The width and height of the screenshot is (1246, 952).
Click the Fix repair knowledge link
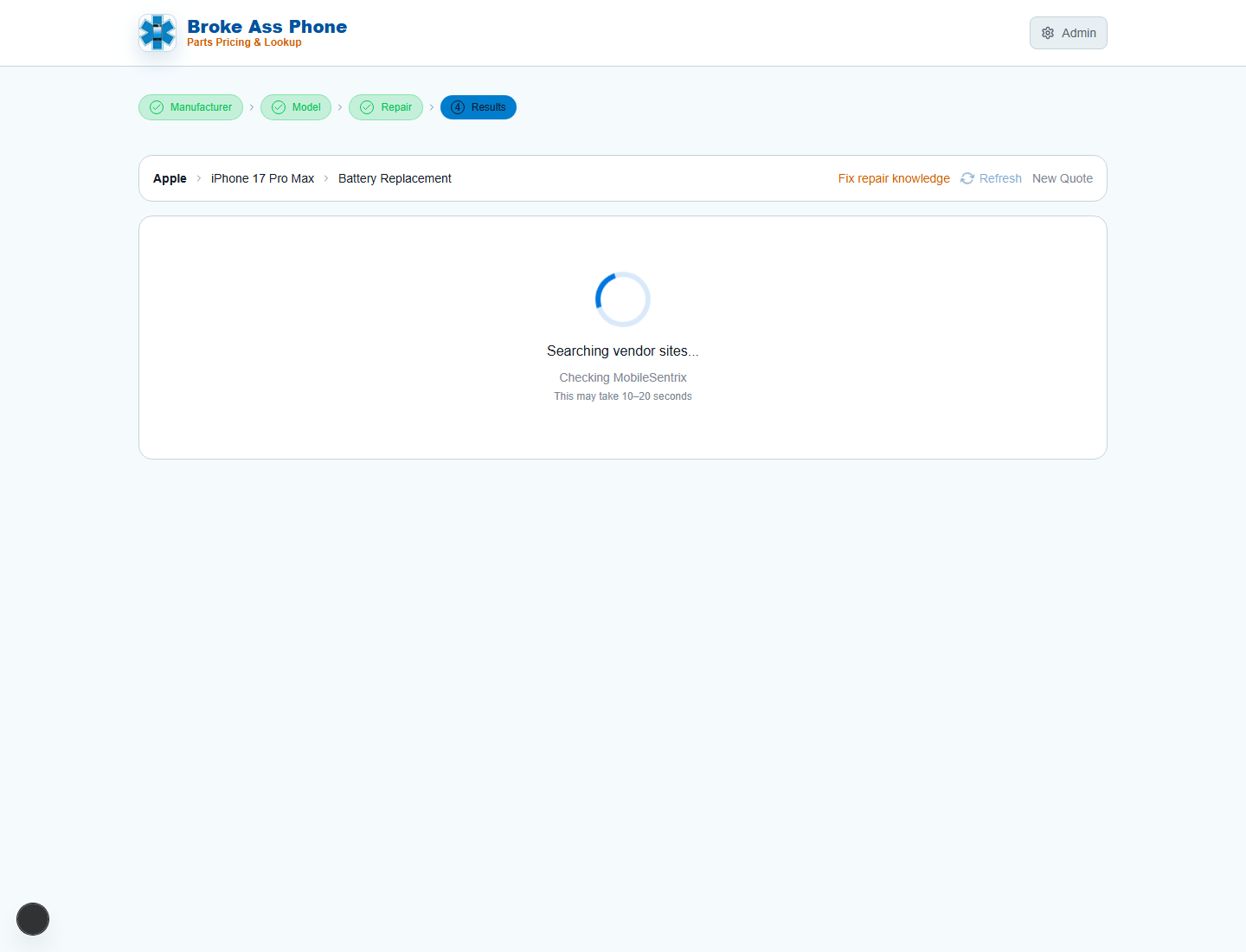(894, 178)
